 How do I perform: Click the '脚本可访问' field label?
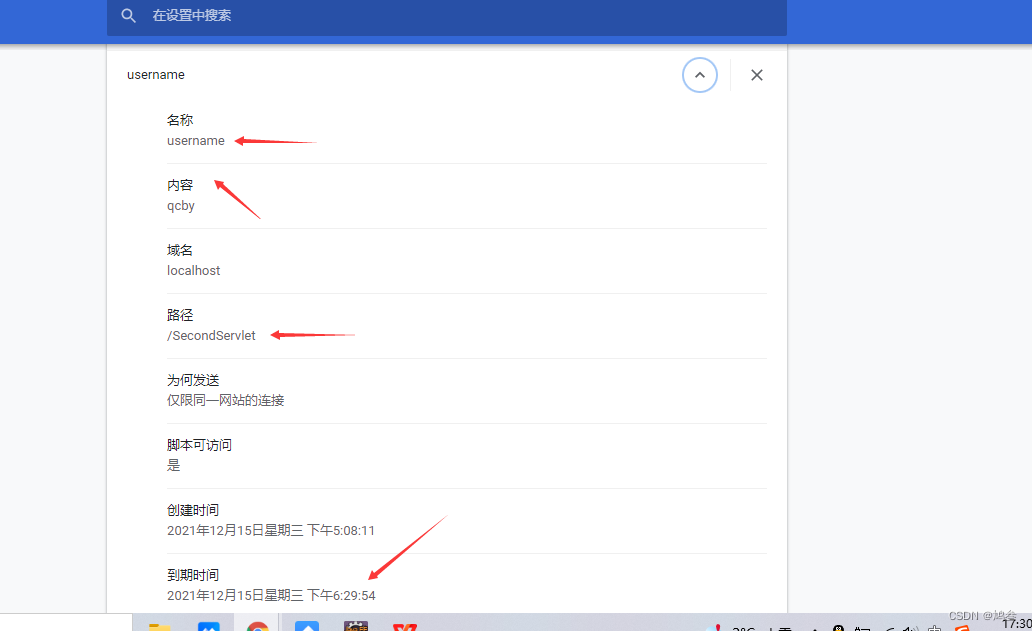199,445
